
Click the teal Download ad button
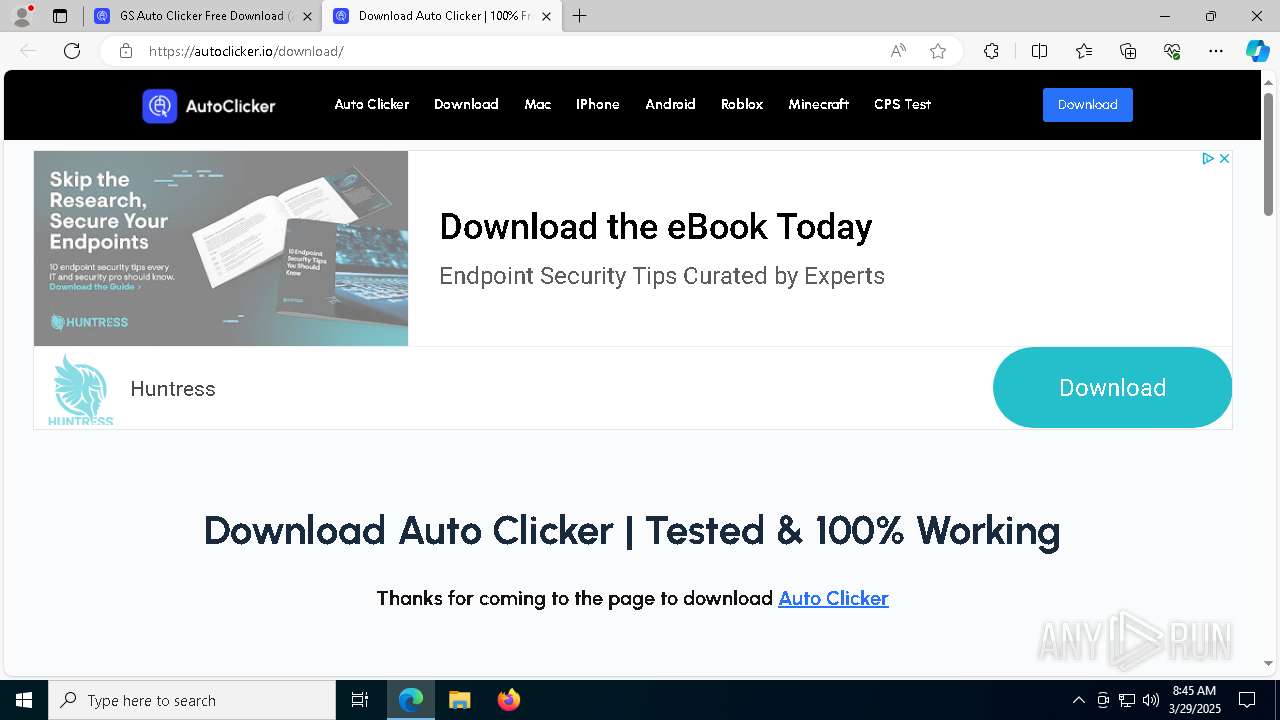click(x=1112, y=388)
